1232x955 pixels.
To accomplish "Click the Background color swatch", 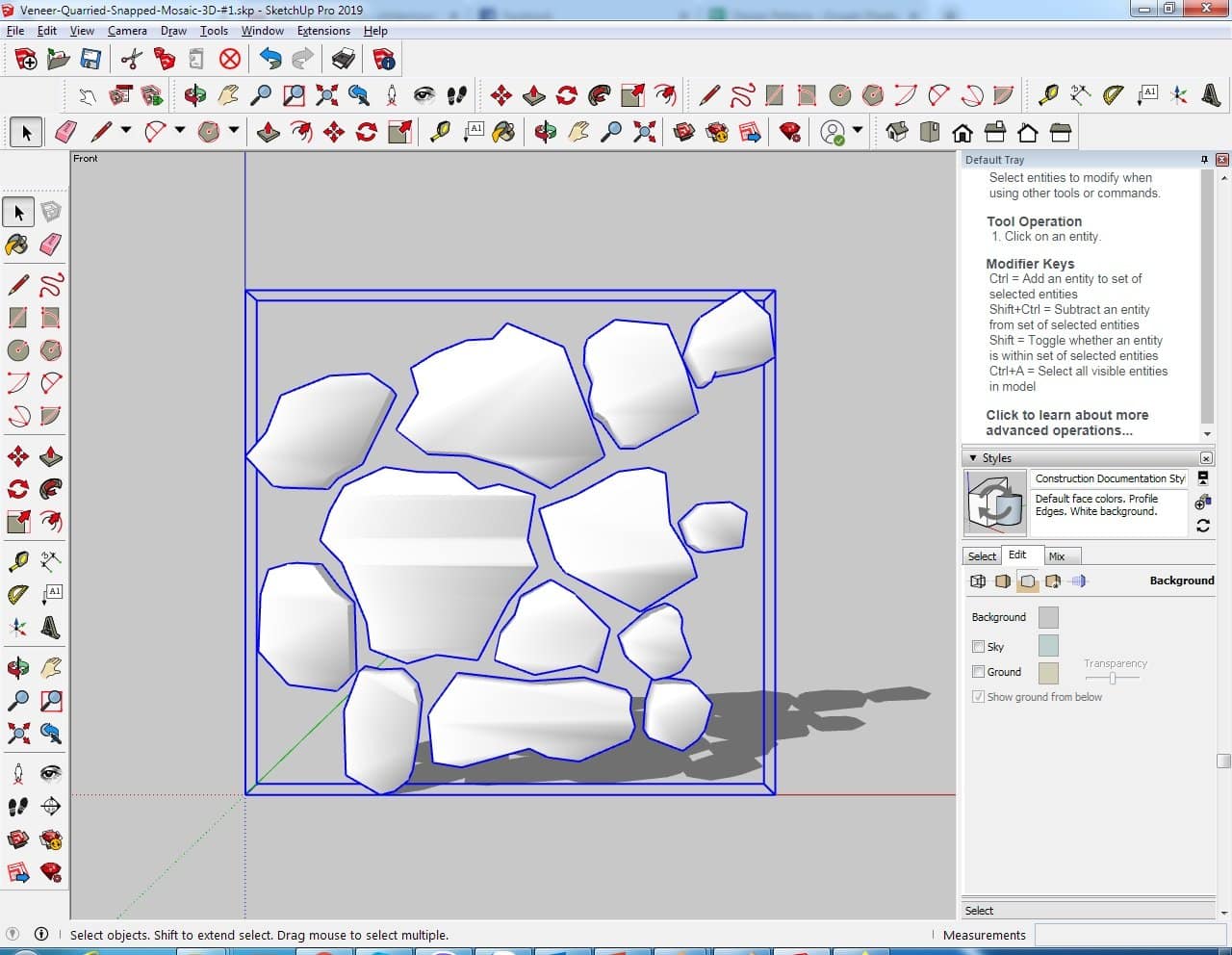I will [1048, 617].
